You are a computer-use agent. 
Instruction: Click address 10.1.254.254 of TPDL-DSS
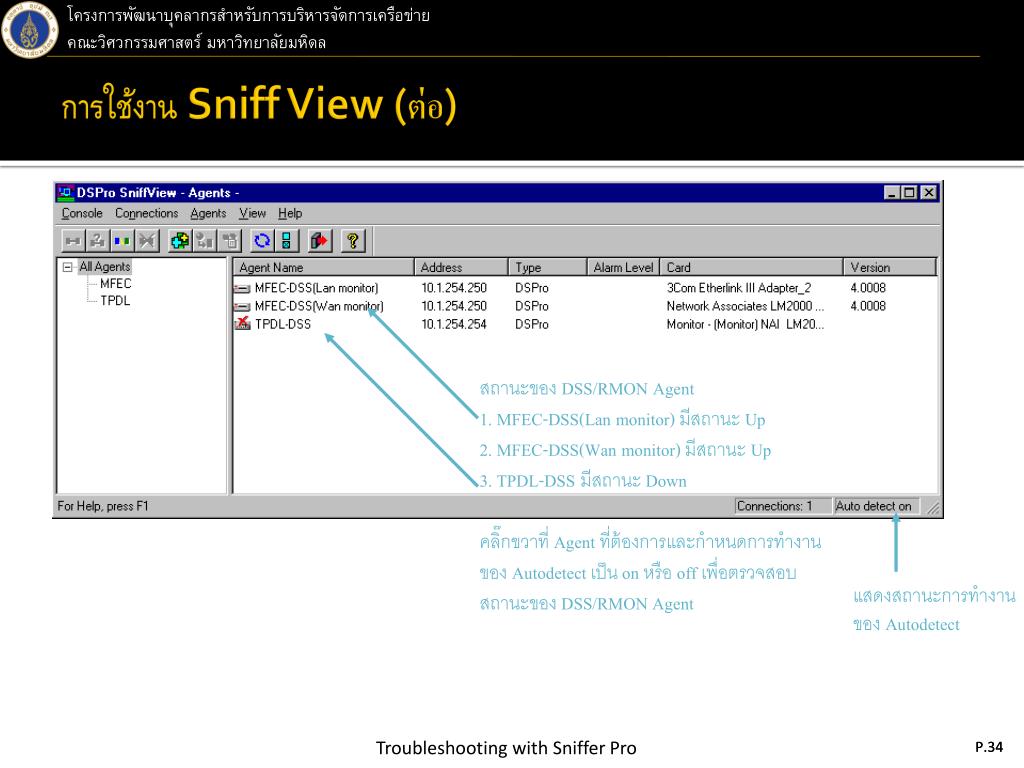454,324
